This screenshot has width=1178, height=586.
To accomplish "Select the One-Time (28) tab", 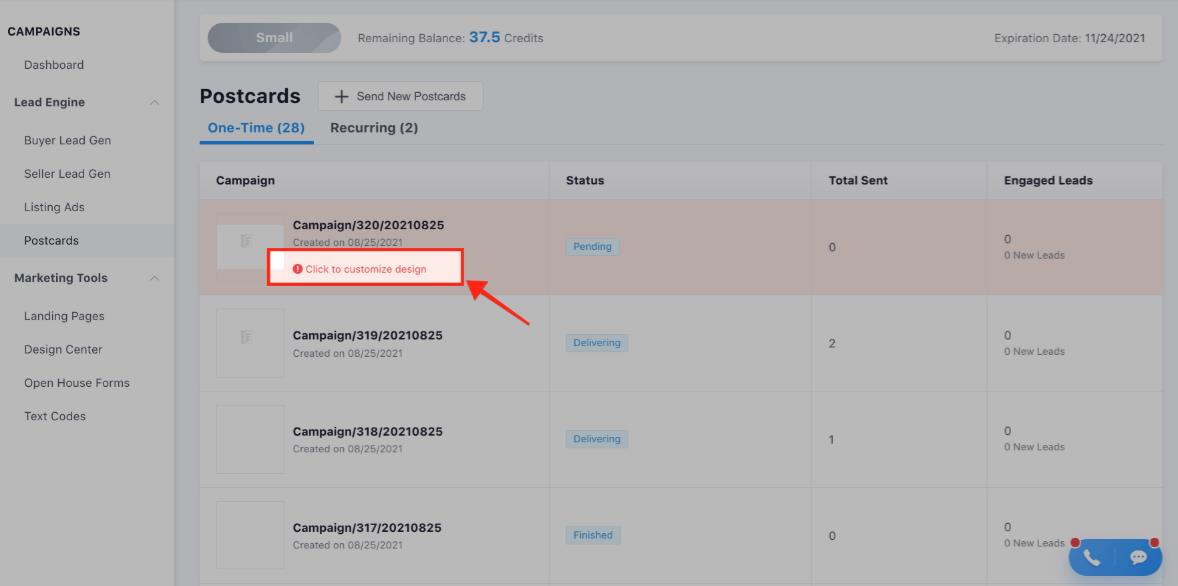I will point(256,128).
